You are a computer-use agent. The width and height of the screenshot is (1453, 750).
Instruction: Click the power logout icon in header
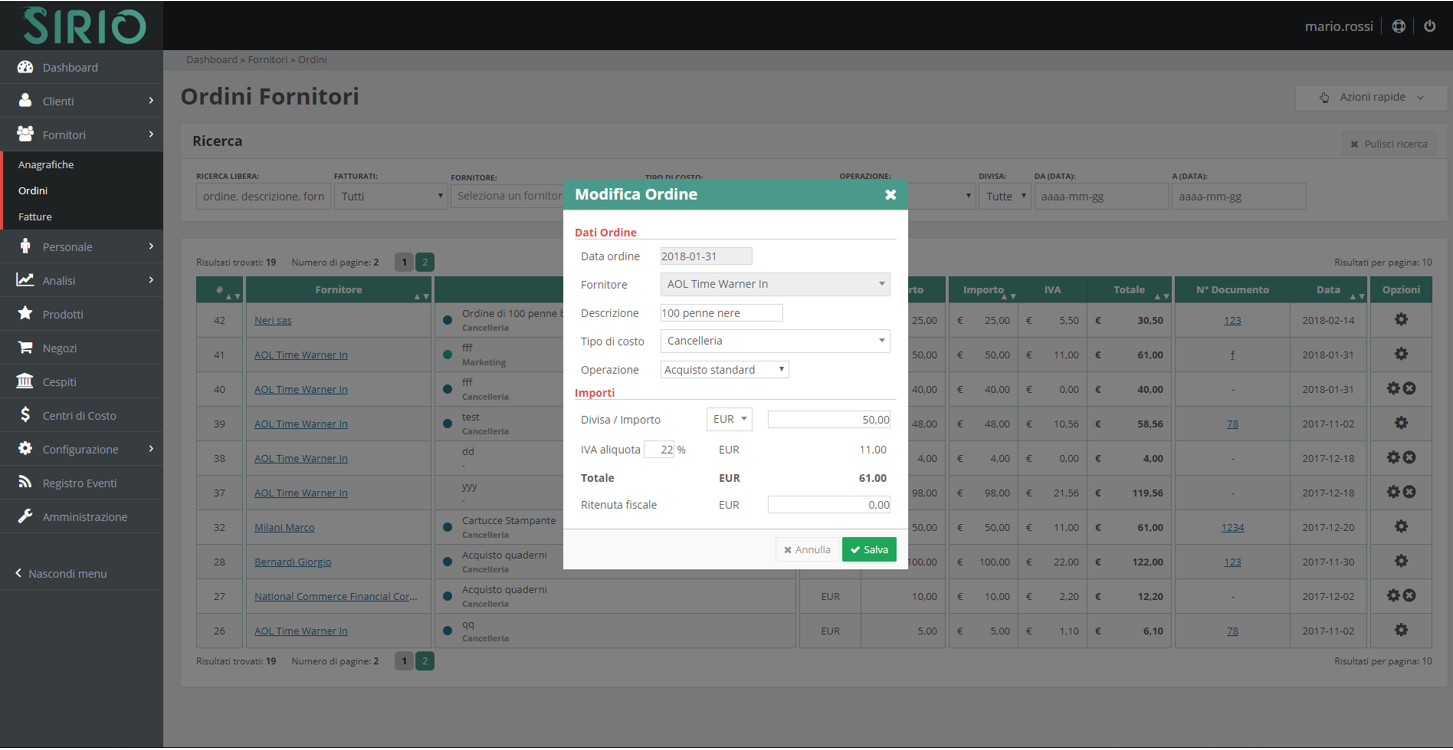(x=1429, y=26)
